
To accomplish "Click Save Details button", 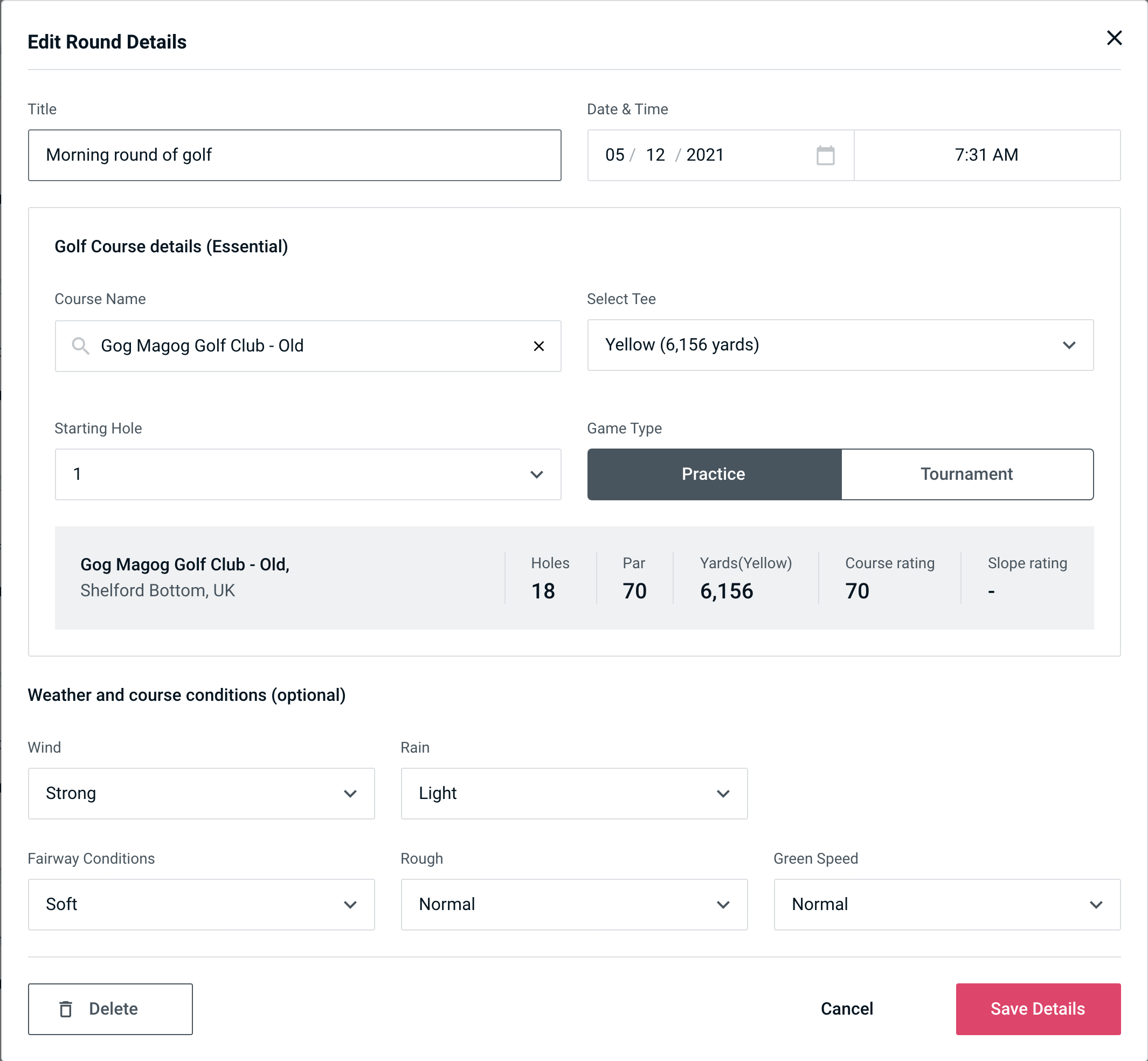I will point(1037,1009).
